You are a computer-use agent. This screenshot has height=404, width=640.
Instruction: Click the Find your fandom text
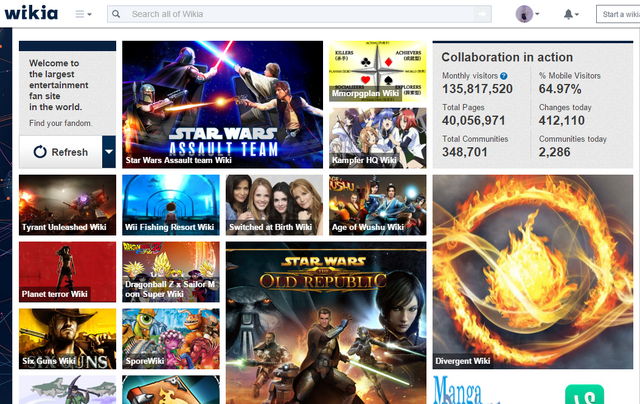coord(60,123)
